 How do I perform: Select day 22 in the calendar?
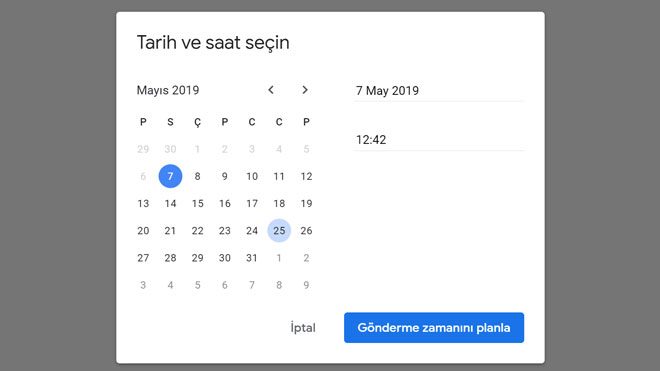click(x=197, y=230)
